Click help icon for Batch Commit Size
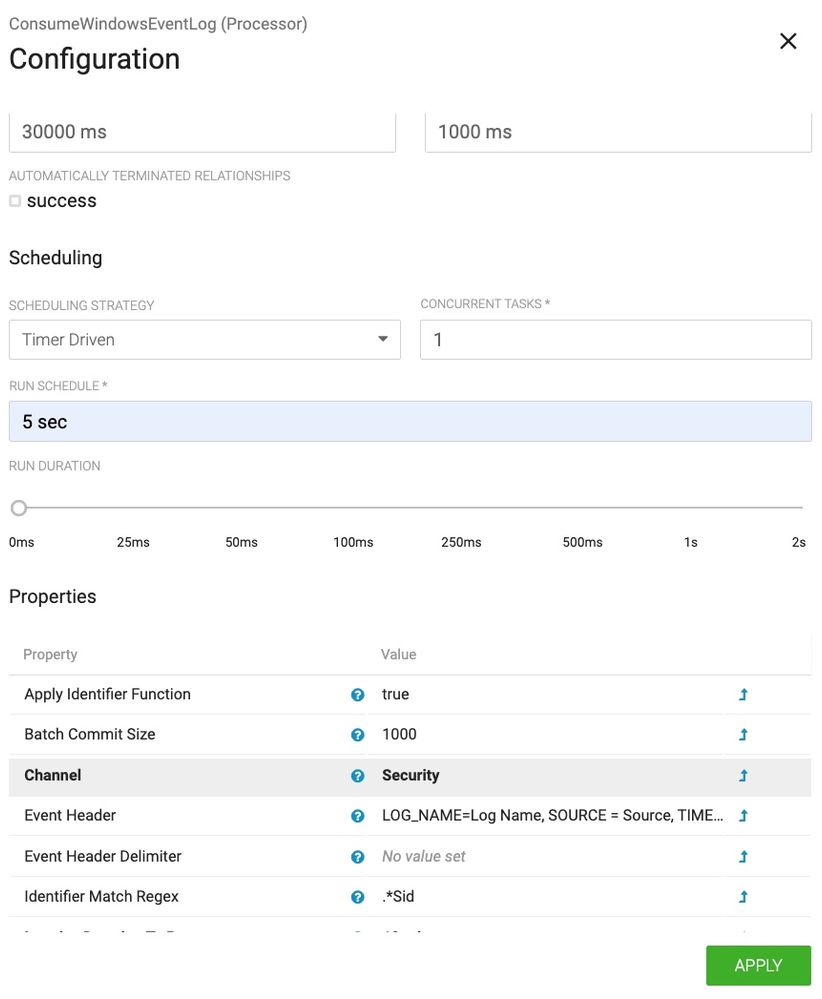Image resolution: width=822 pixels, height=999 pixels. [358, 735]
